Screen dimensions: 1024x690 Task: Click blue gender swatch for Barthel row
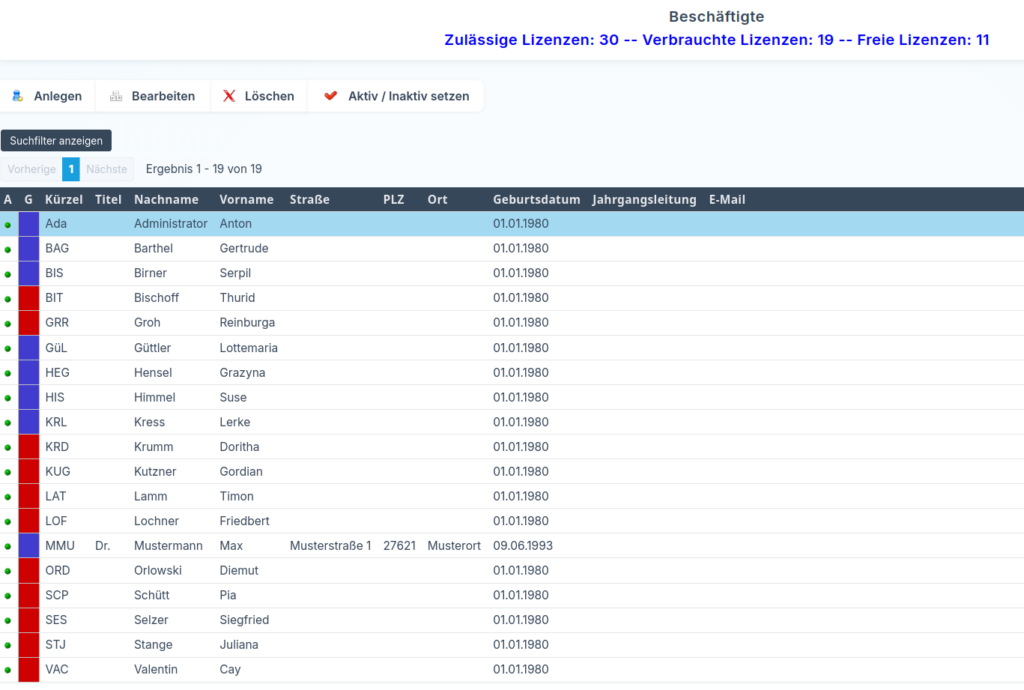(28, 249)
